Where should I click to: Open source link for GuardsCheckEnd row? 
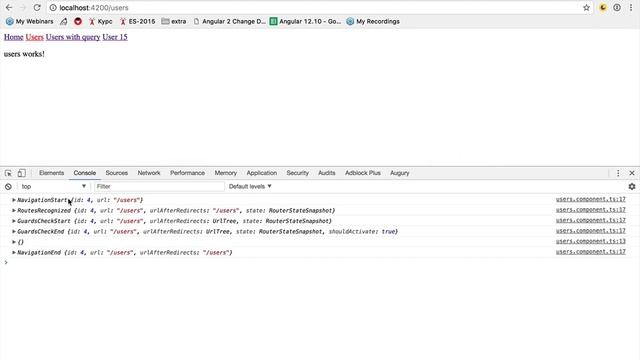(590, 231)
